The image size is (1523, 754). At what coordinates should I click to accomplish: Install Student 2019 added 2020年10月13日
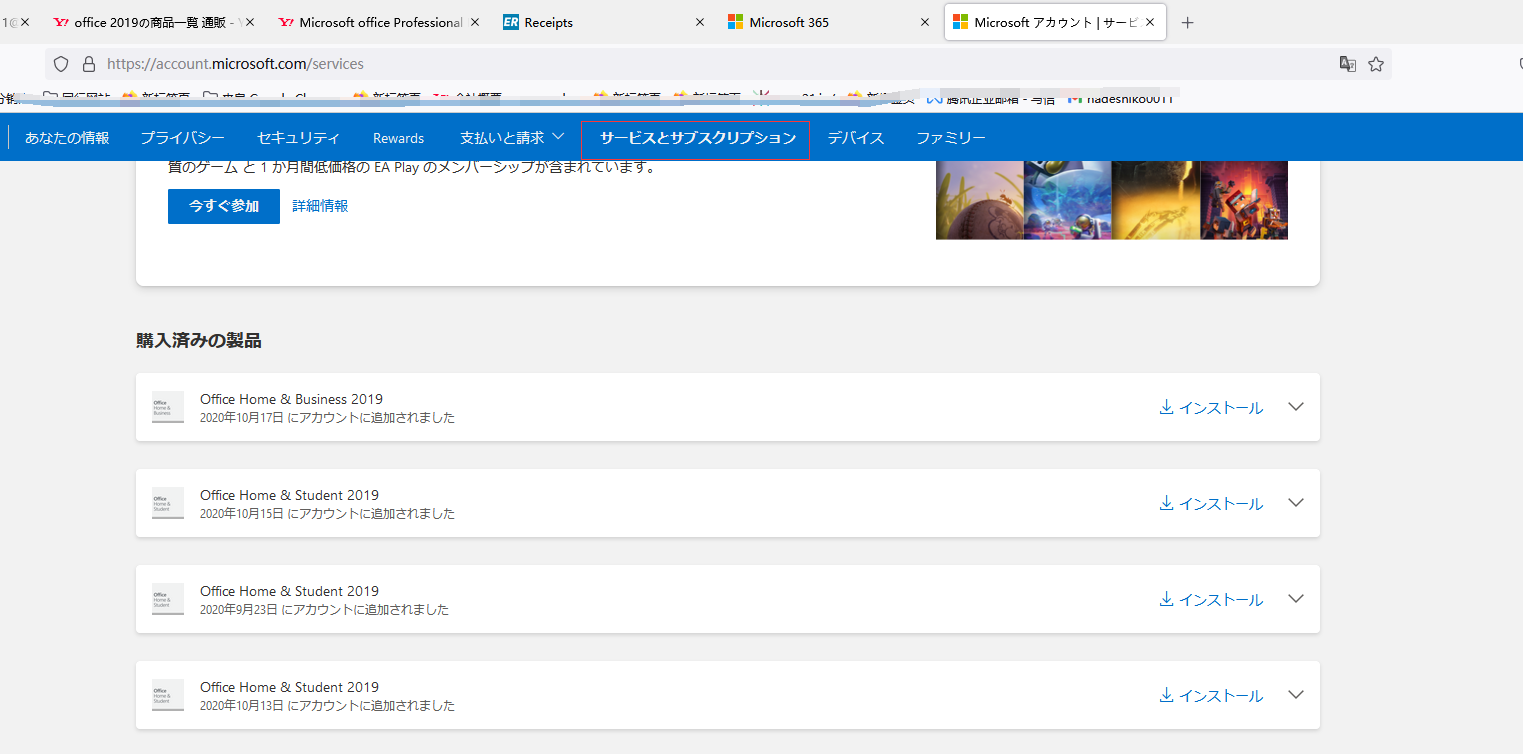[1211, 696]
